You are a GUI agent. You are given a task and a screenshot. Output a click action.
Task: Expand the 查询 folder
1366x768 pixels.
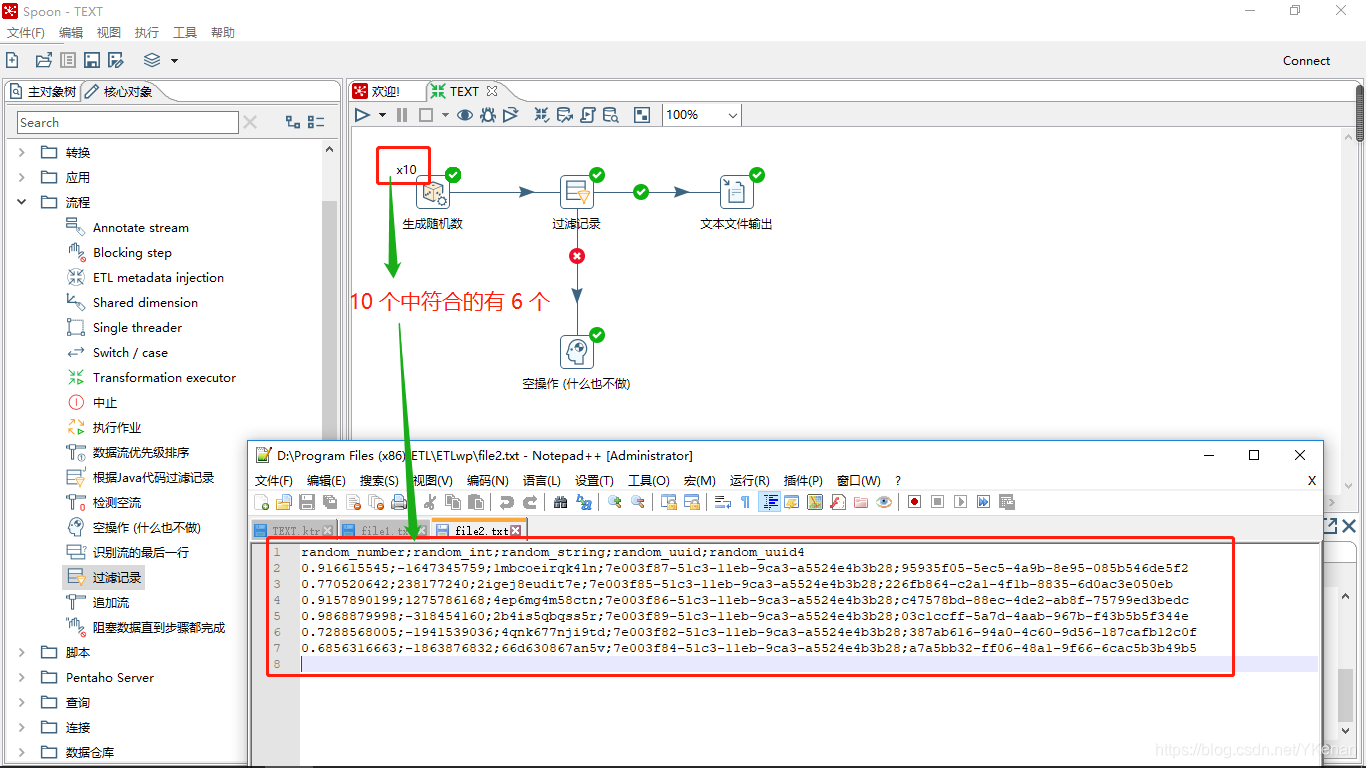(22, 702)
